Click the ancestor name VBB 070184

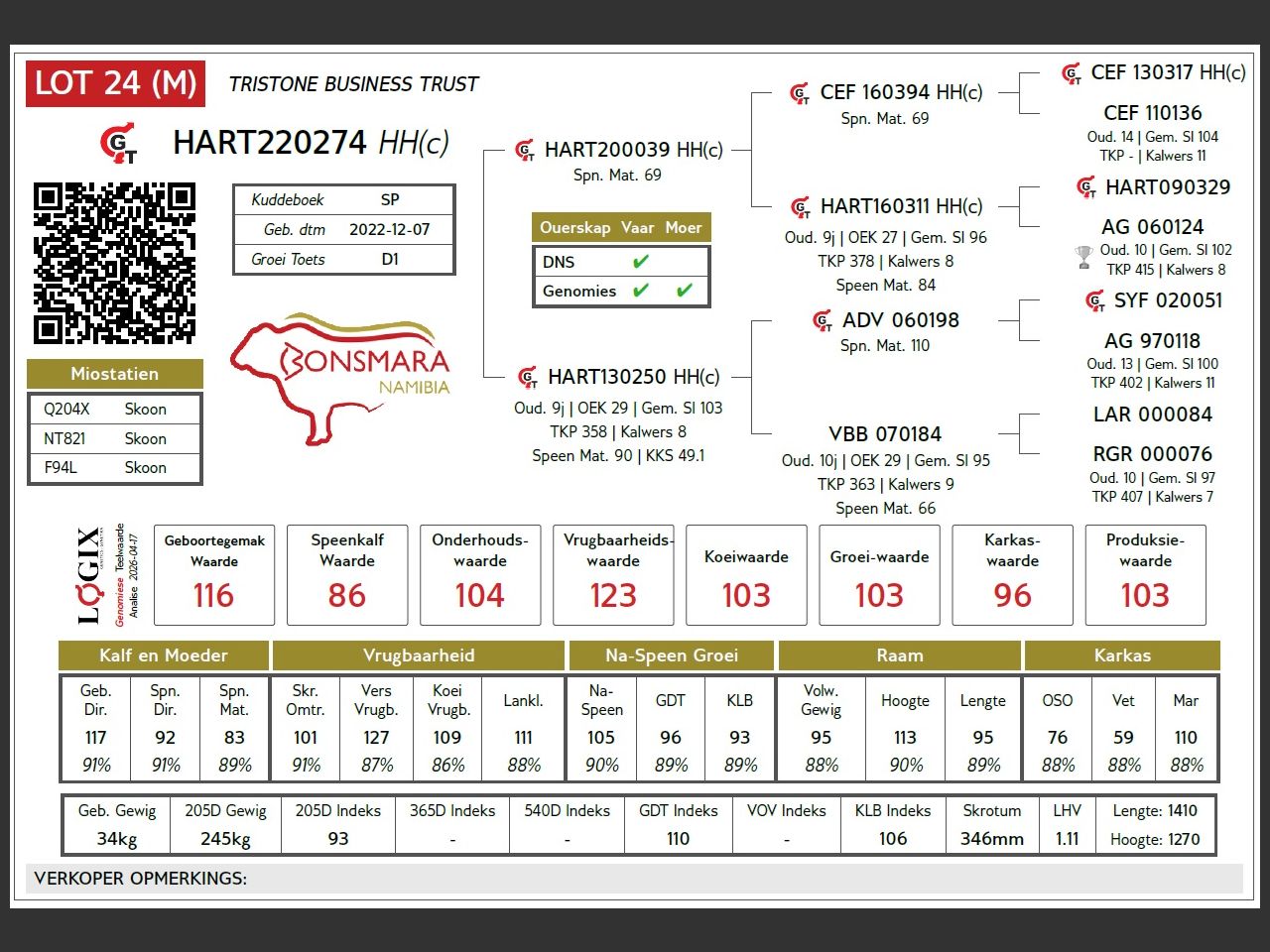[885, 434]
